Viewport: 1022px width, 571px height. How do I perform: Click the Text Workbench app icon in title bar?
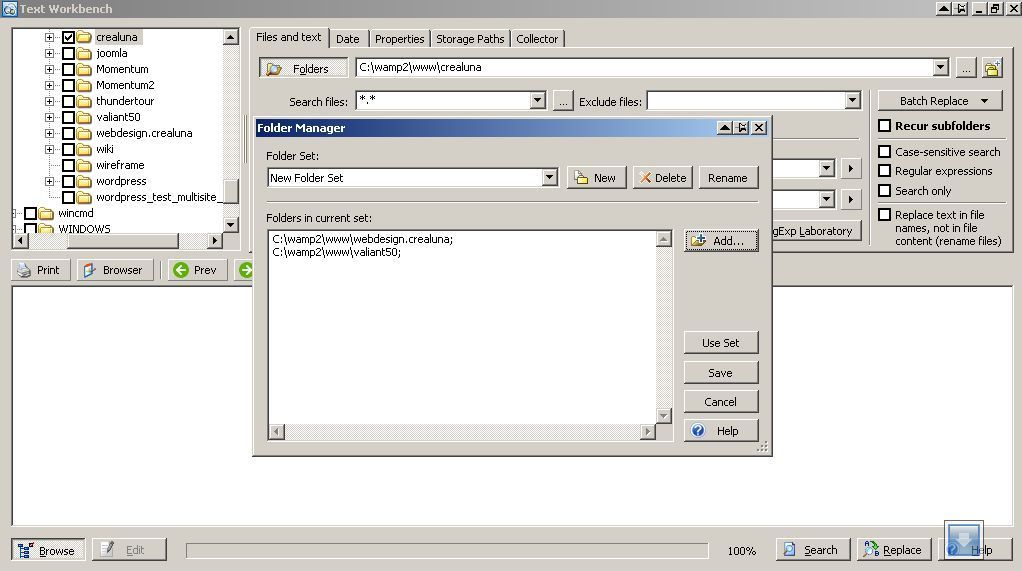point(9,8)
